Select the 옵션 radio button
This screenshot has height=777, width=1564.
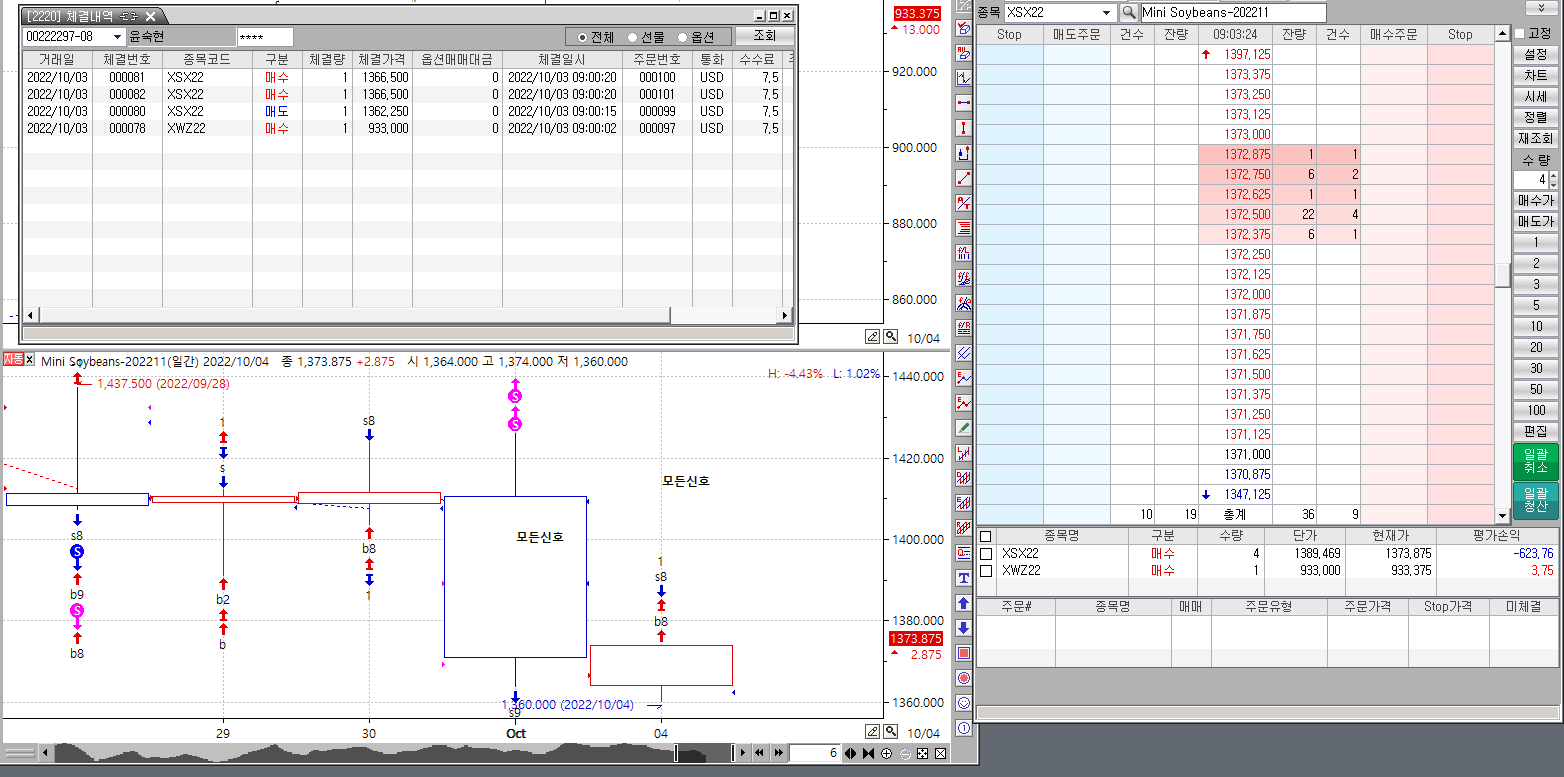683,37
